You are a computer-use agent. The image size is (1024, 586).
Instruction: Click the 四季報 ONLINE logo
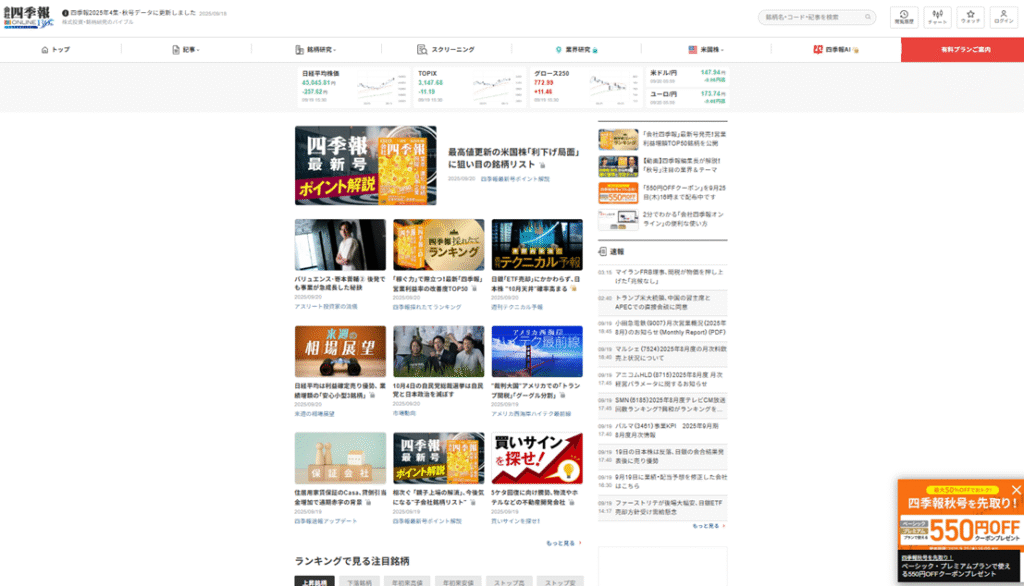[29, 17]
